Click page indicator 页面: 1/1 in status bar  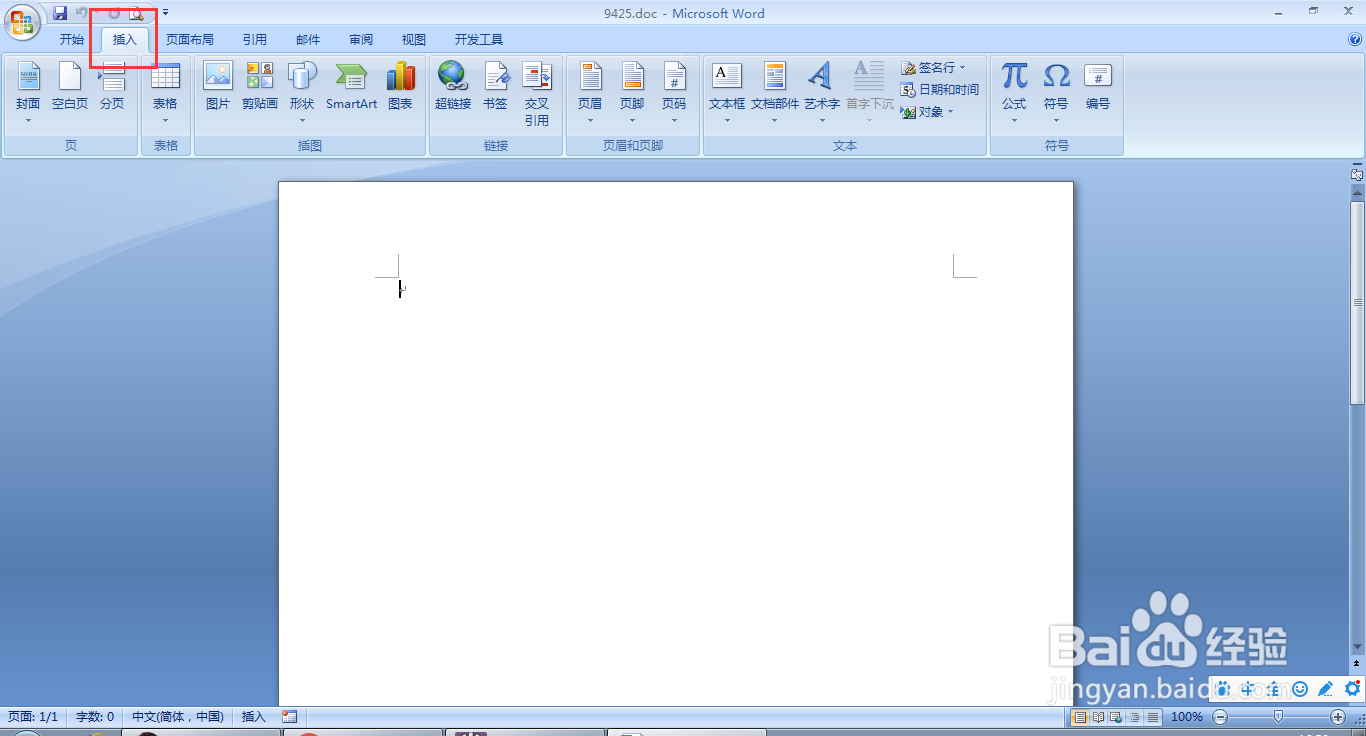click(33, 717)
